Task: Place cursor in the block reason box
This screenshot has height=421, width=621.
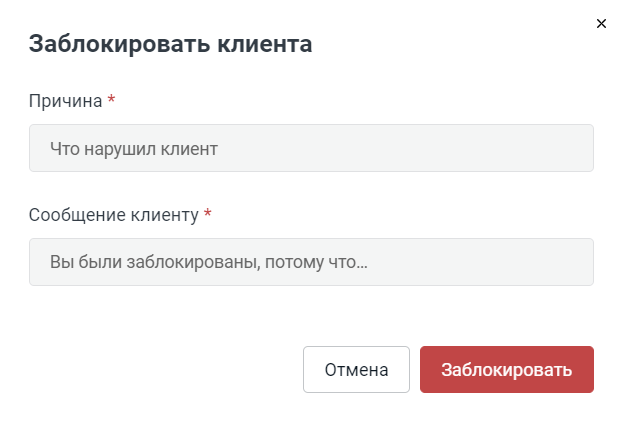Action: coord(311,148)
